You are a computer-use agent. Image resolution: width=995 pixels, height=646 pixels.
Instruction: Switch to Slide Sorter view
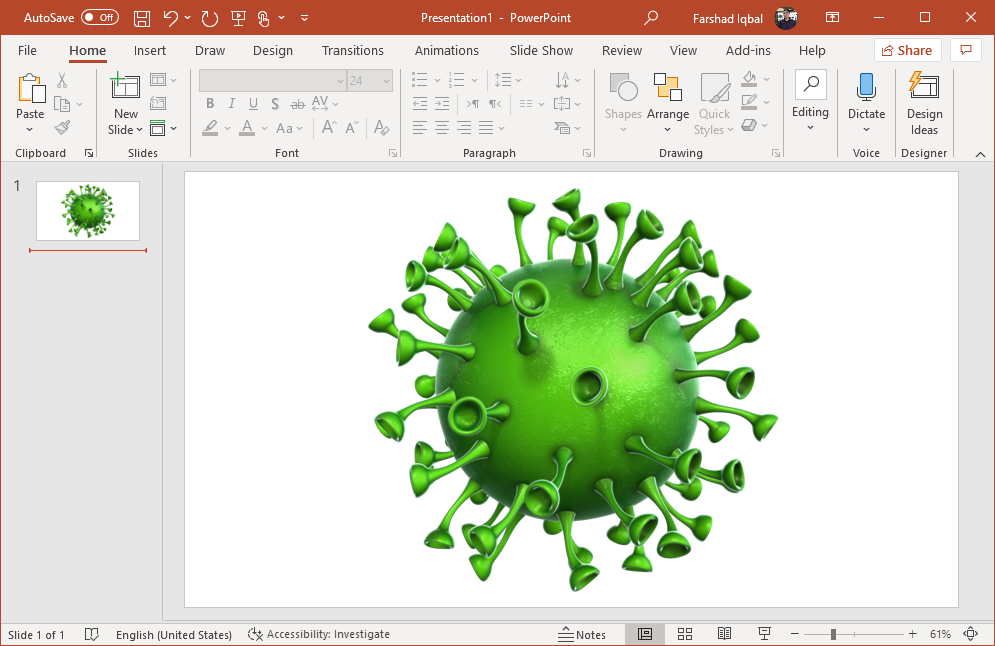(x=685, y=634)
